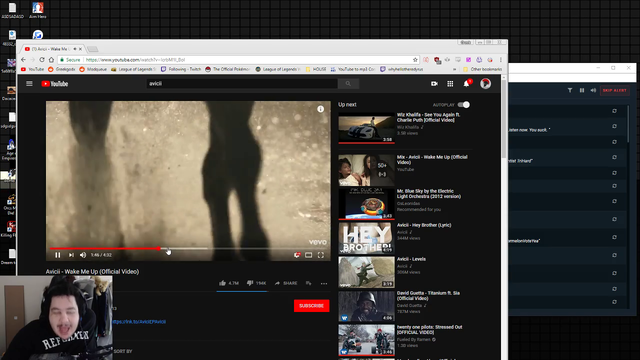Click Skip Alert in alerts window
Screen dimensions: 640x360
[x=614, y=90]
